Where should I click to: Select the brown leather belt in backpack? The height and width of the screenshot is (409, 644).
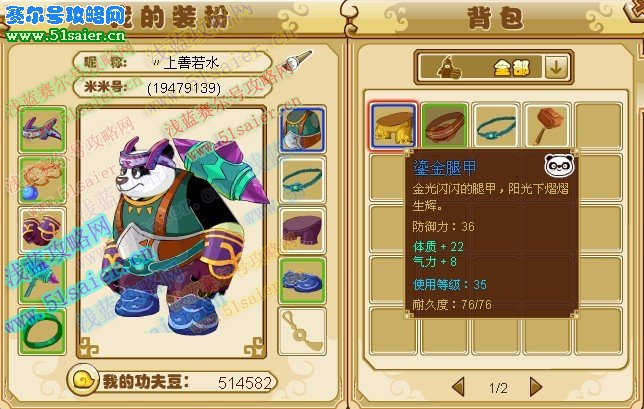[x=444, y=125]
